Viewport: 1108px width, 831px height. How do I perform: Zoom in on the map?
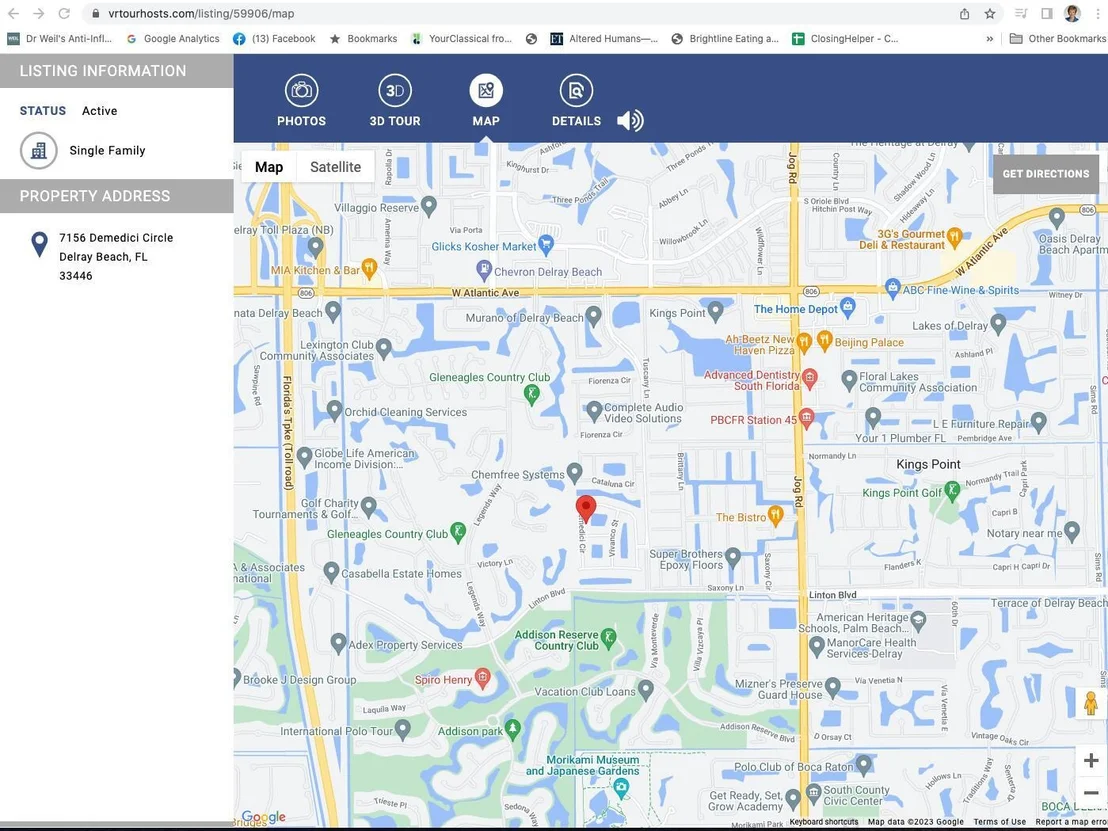[1090, 760]
